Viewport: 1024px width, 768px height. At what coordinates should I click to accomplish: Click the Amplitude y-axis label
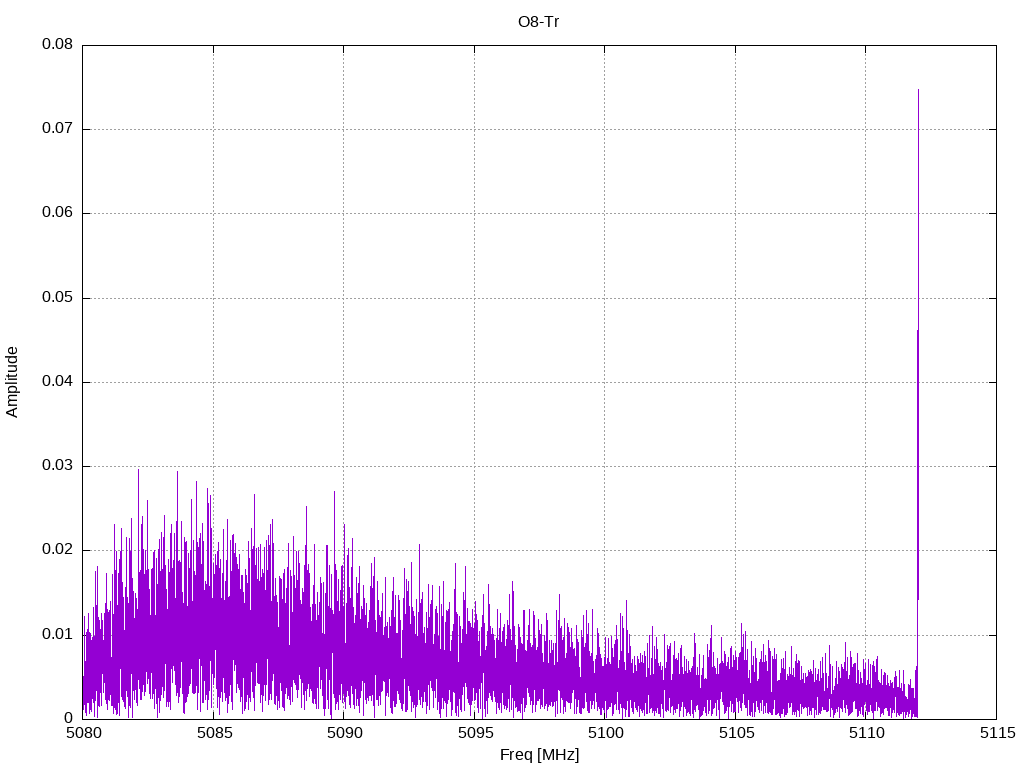tap(12, 381)
